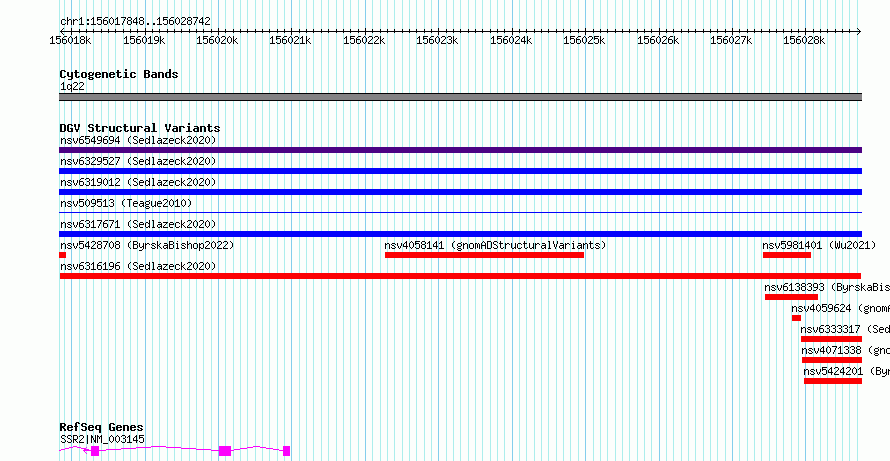Click the ruler's left end arrowhead

(62, 31)
